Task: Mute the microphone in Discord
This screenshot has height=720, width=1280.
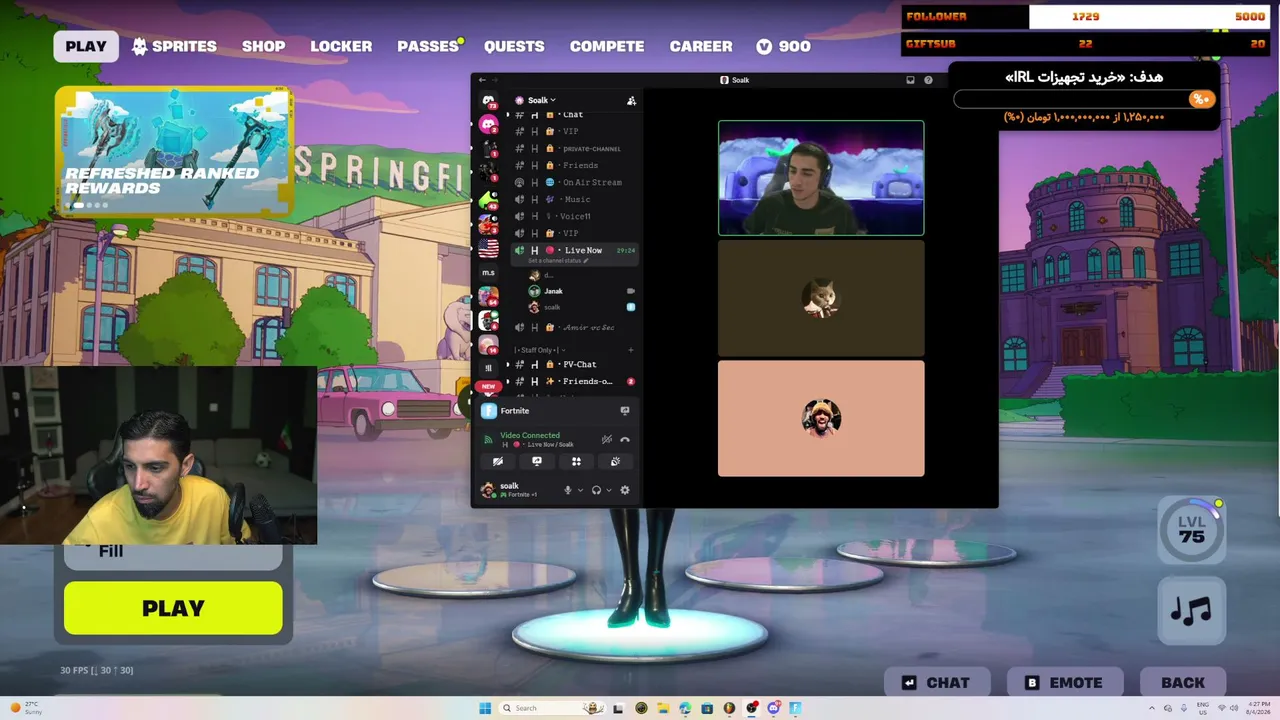Action: point(568,490)
